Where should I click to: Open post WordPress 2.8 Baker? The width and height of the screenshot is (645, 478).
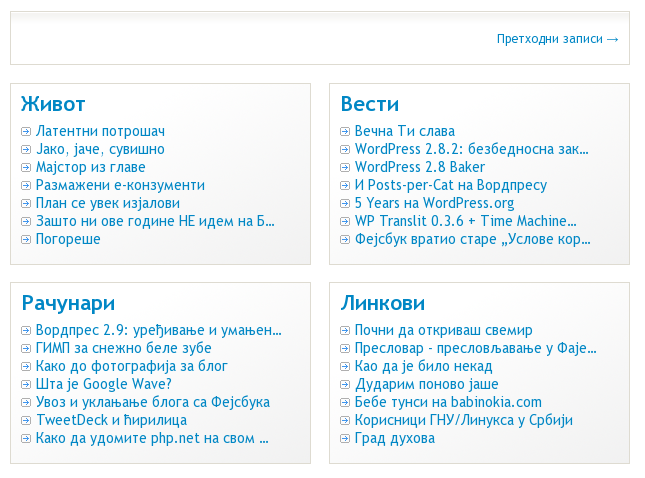click(x=420, y=167)
